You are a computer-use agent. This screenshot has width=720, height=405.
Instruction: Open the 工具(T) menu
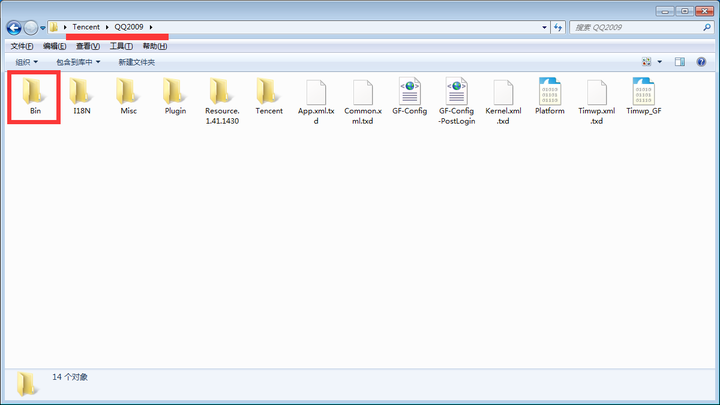coord(121,46)
